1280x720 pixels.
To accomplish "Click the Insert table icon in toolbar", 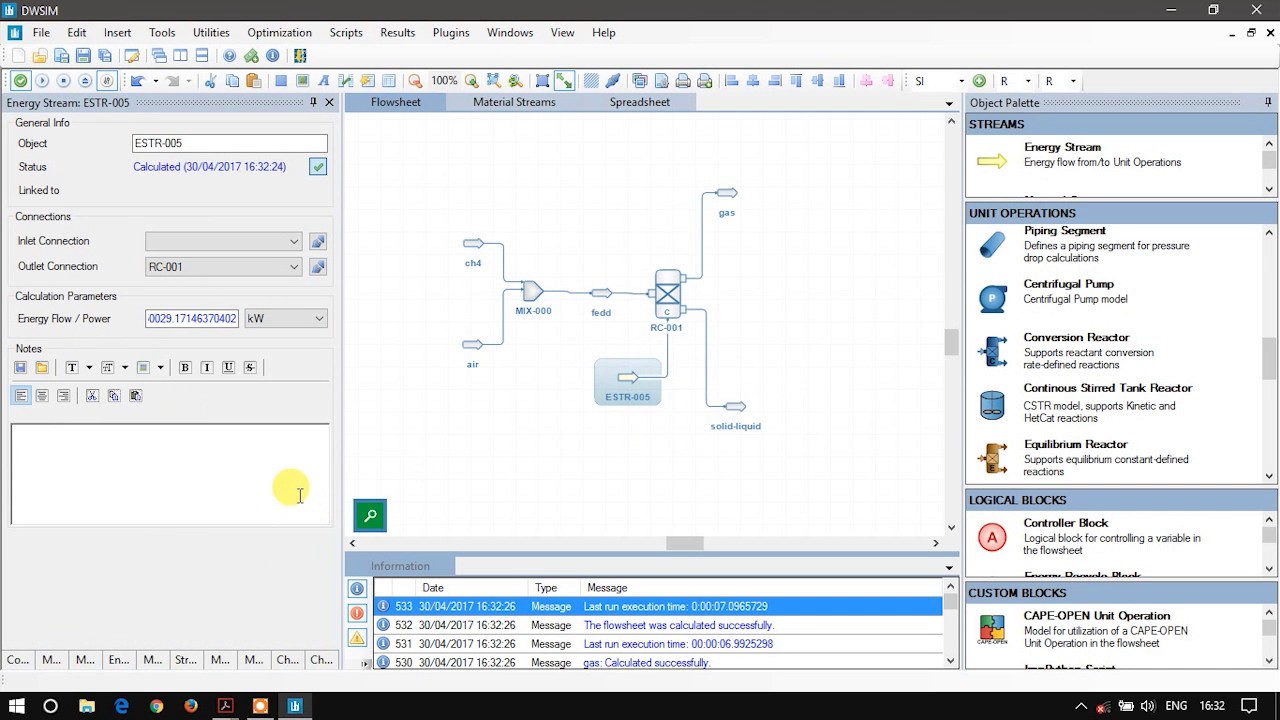I will coord(389,81).
